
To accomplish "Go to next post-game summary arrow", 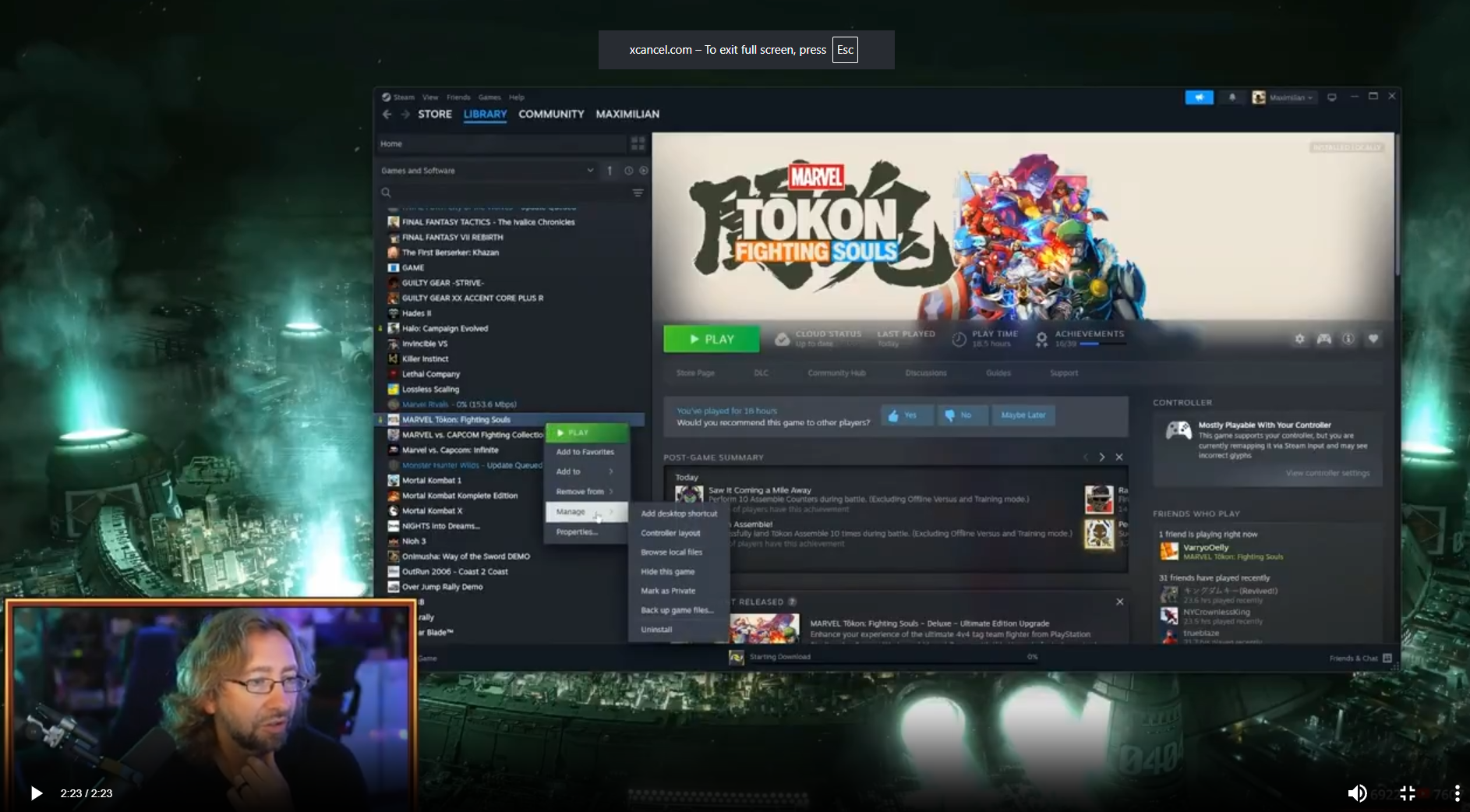I will pyautogui.click(x=1101, y=457).
